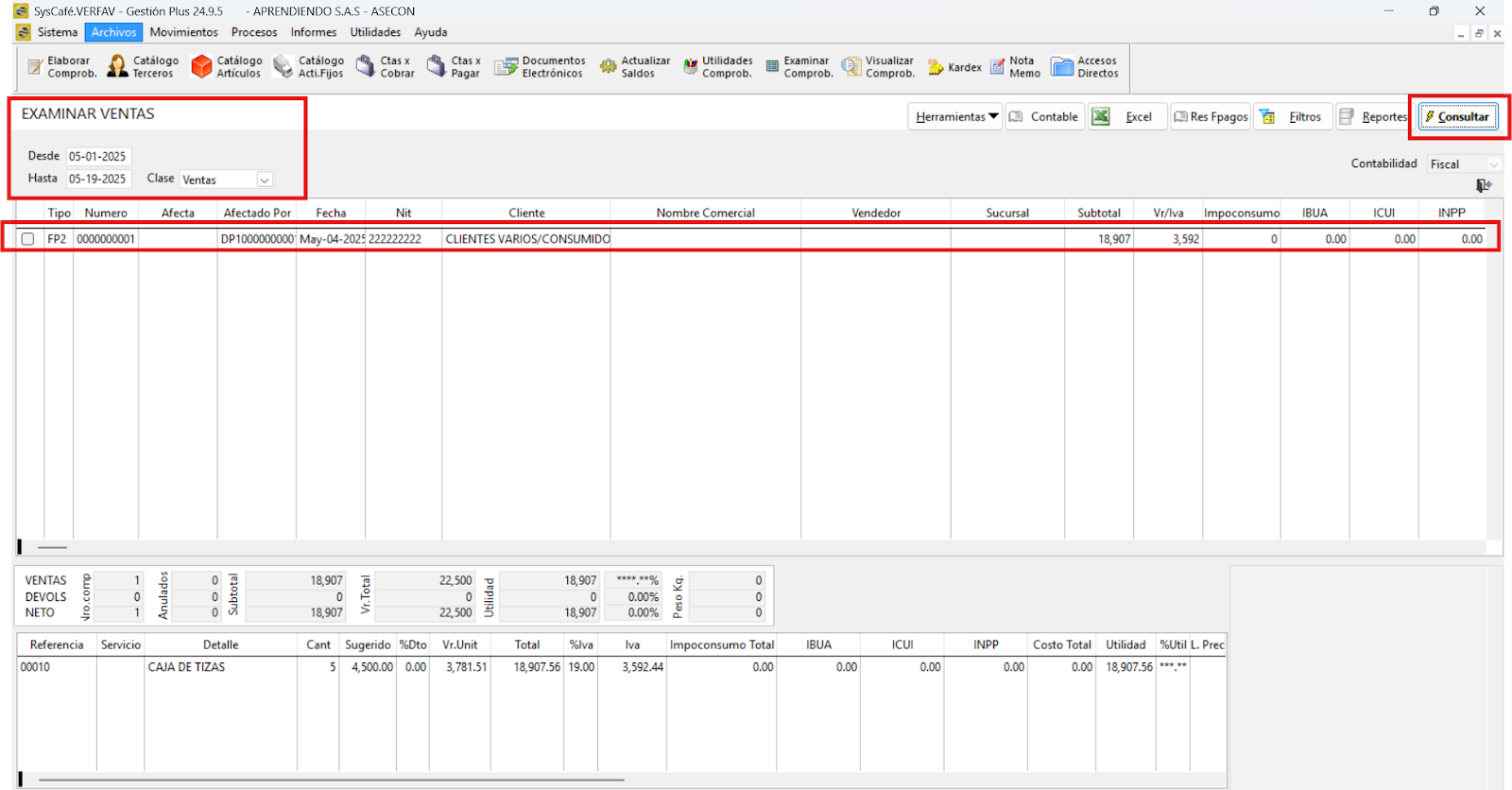Check the FP2 invoice row checkbox
The width and height of the screenshot is (1512, 790).
pos(28,239)
